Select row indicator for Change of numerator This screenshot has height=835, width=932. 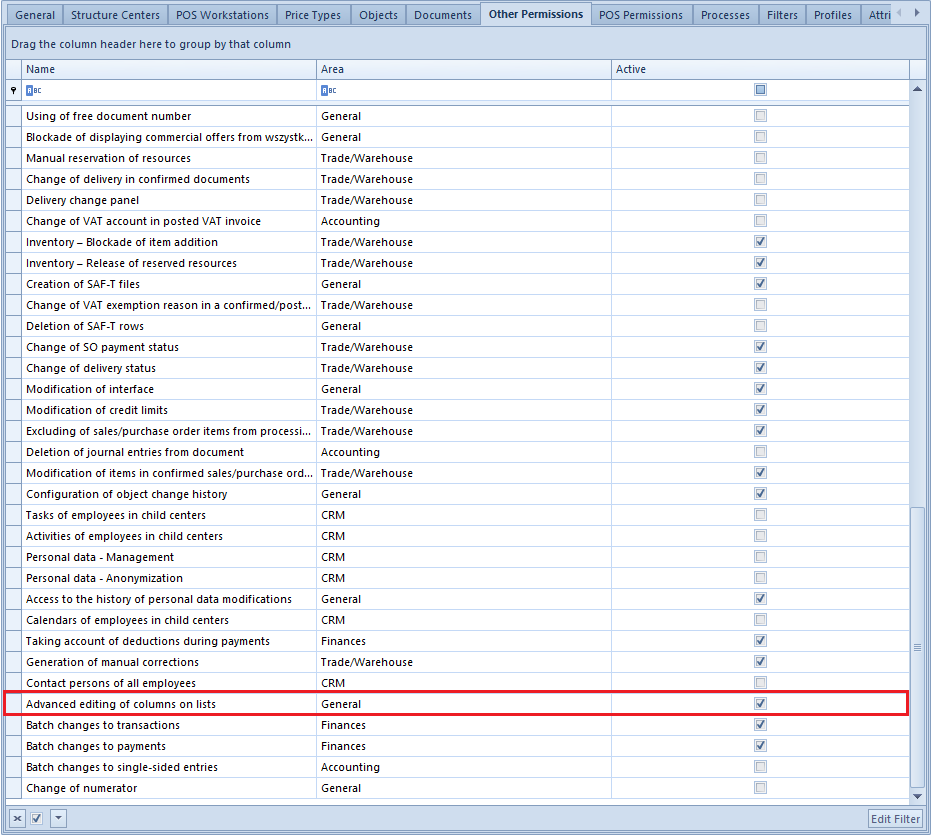14,788
